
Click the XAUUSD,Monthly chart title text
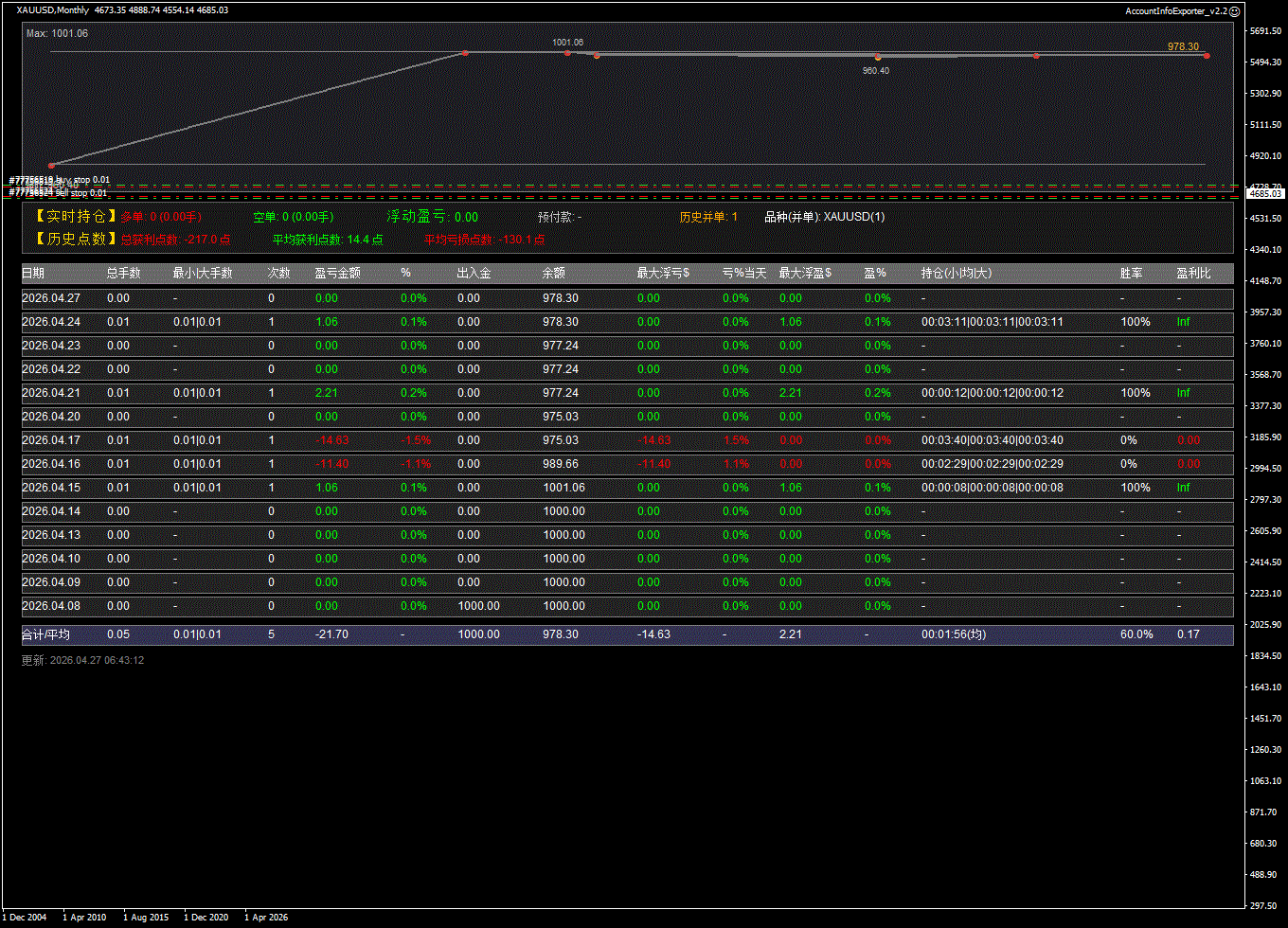tap(53, 10)
